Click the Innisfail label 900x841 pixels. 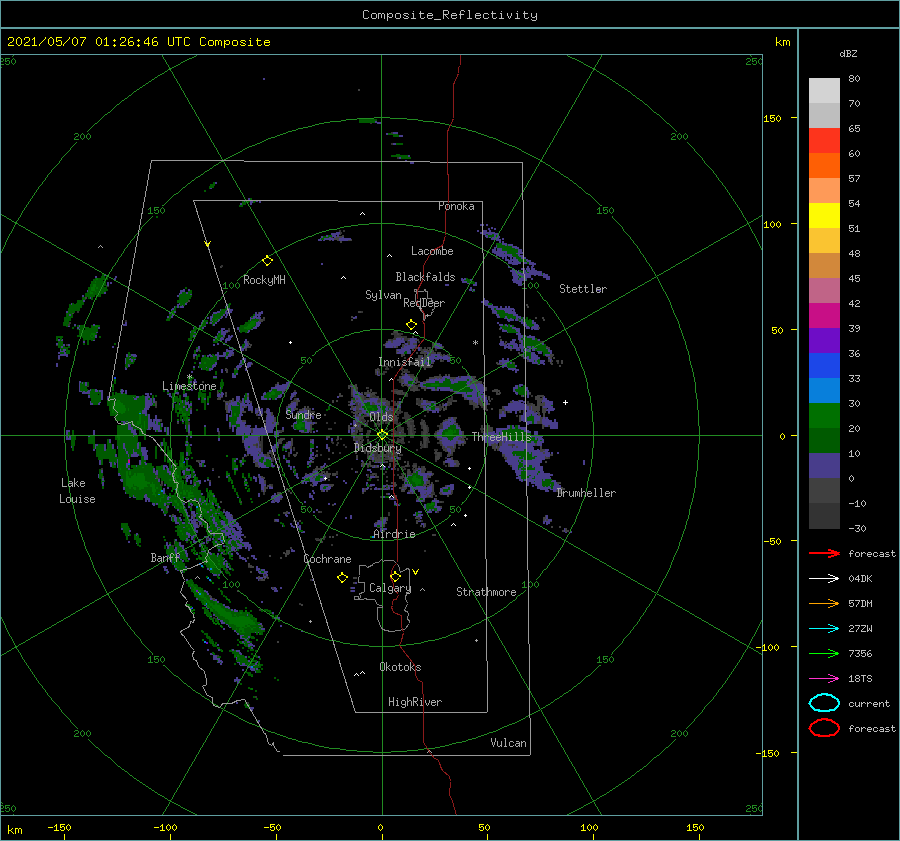404,362
